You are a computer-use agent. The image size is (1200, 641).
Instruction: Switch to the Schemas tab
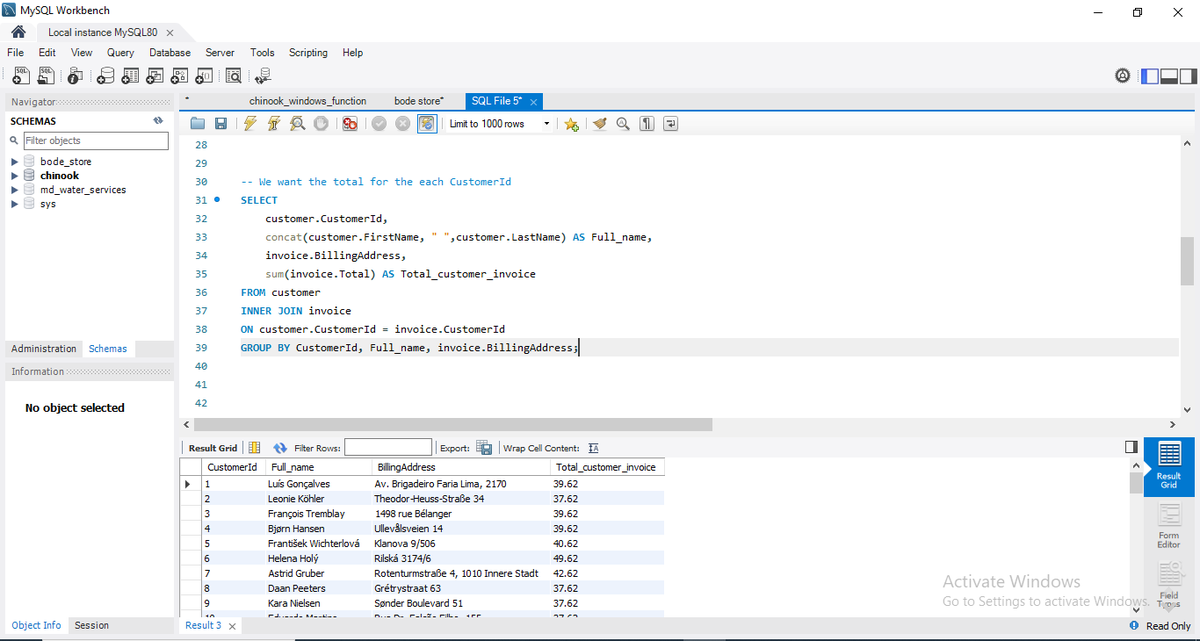[x=108, y=349]
